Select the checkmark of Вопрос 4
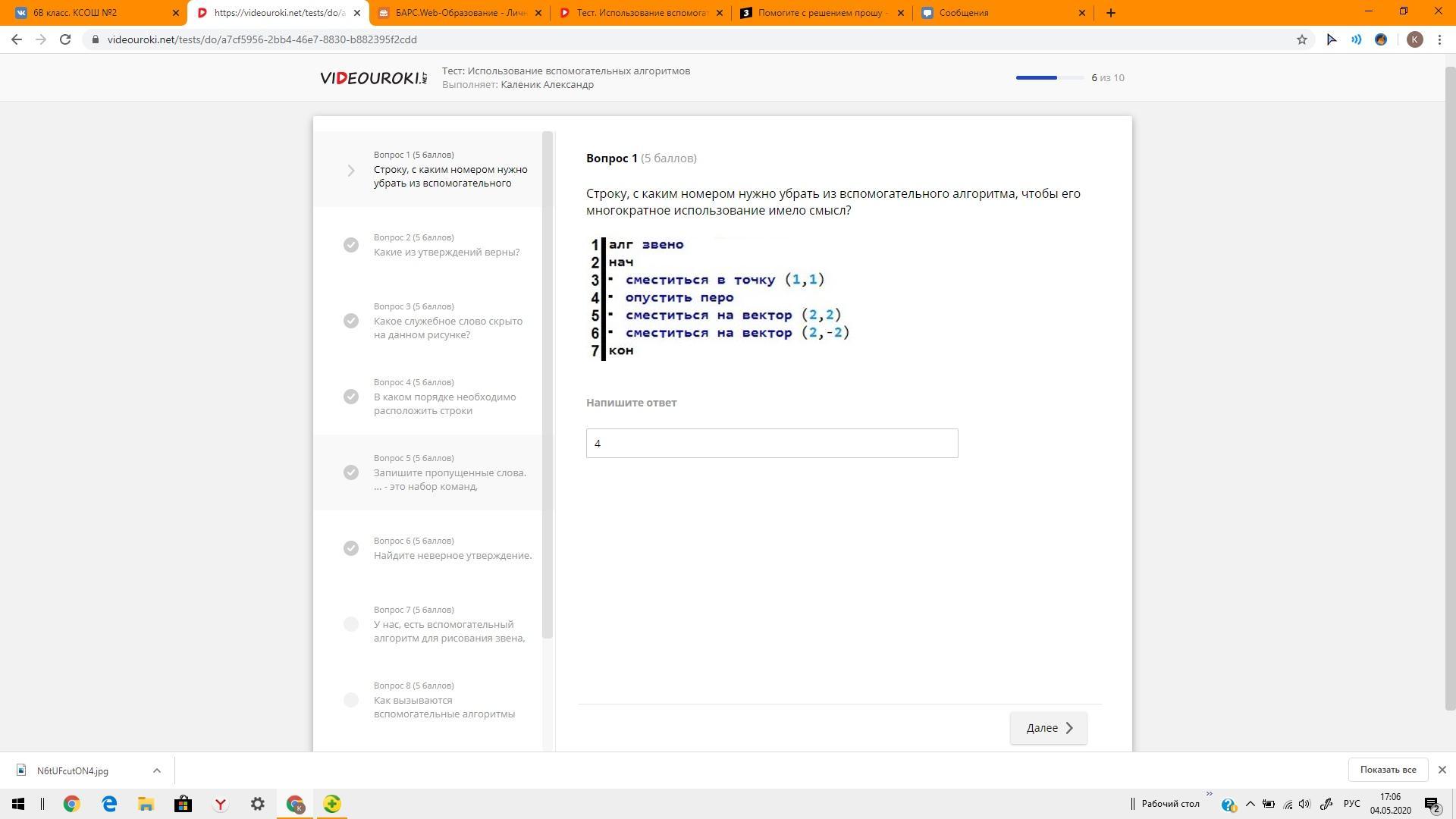The height and width of the screenshot is (819, 1456). (x=350, y=397)
